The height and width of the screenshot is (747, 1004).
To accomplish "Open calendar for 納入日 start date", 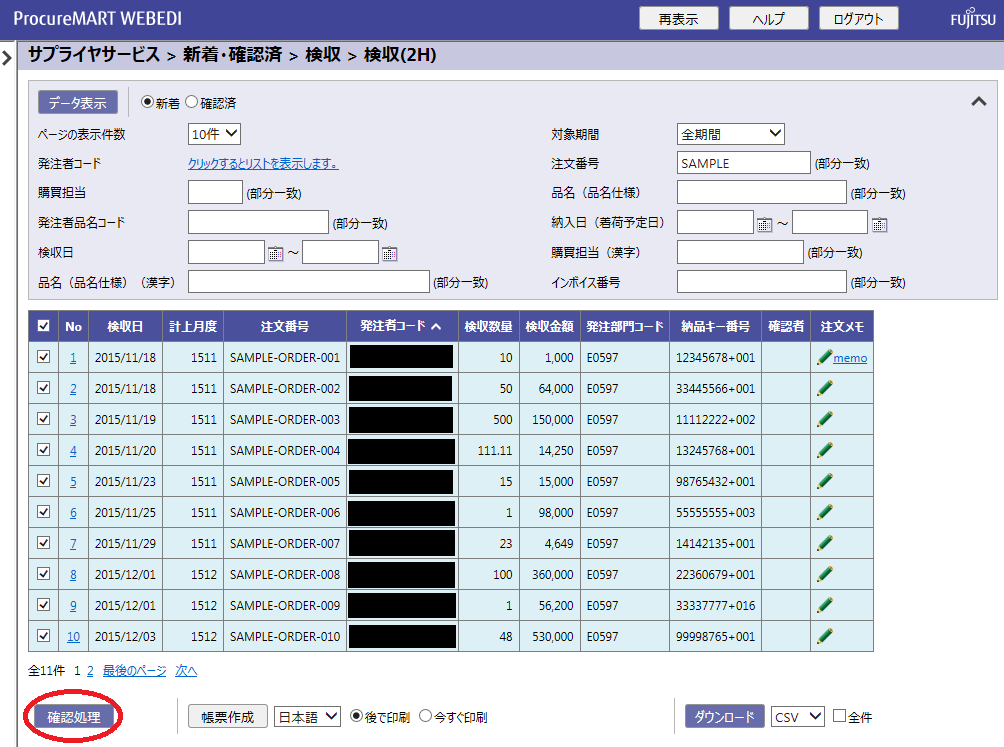I will click(765, 224).
